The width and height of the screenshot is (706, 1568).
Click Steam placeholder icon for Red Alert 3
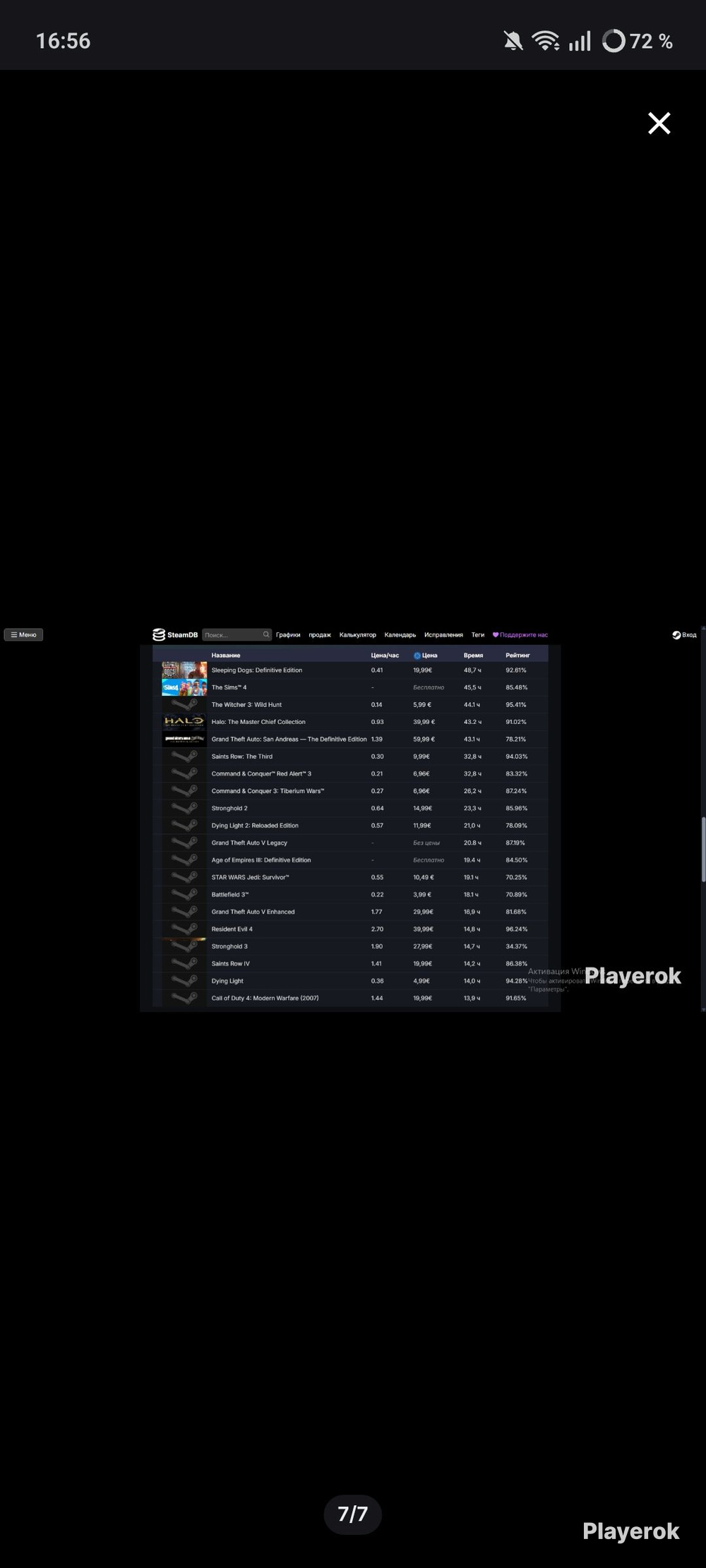coord(184,773)
